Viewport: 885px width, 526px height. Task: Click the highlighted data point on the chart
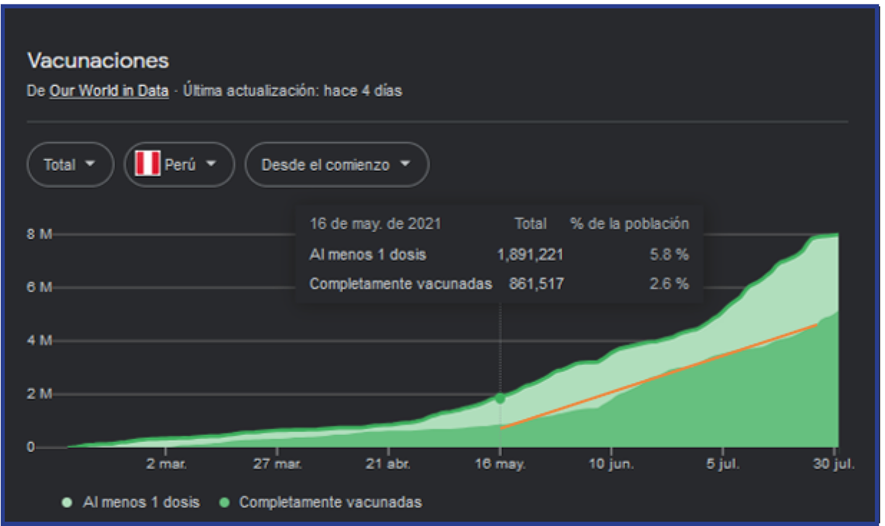click(500, 398)
